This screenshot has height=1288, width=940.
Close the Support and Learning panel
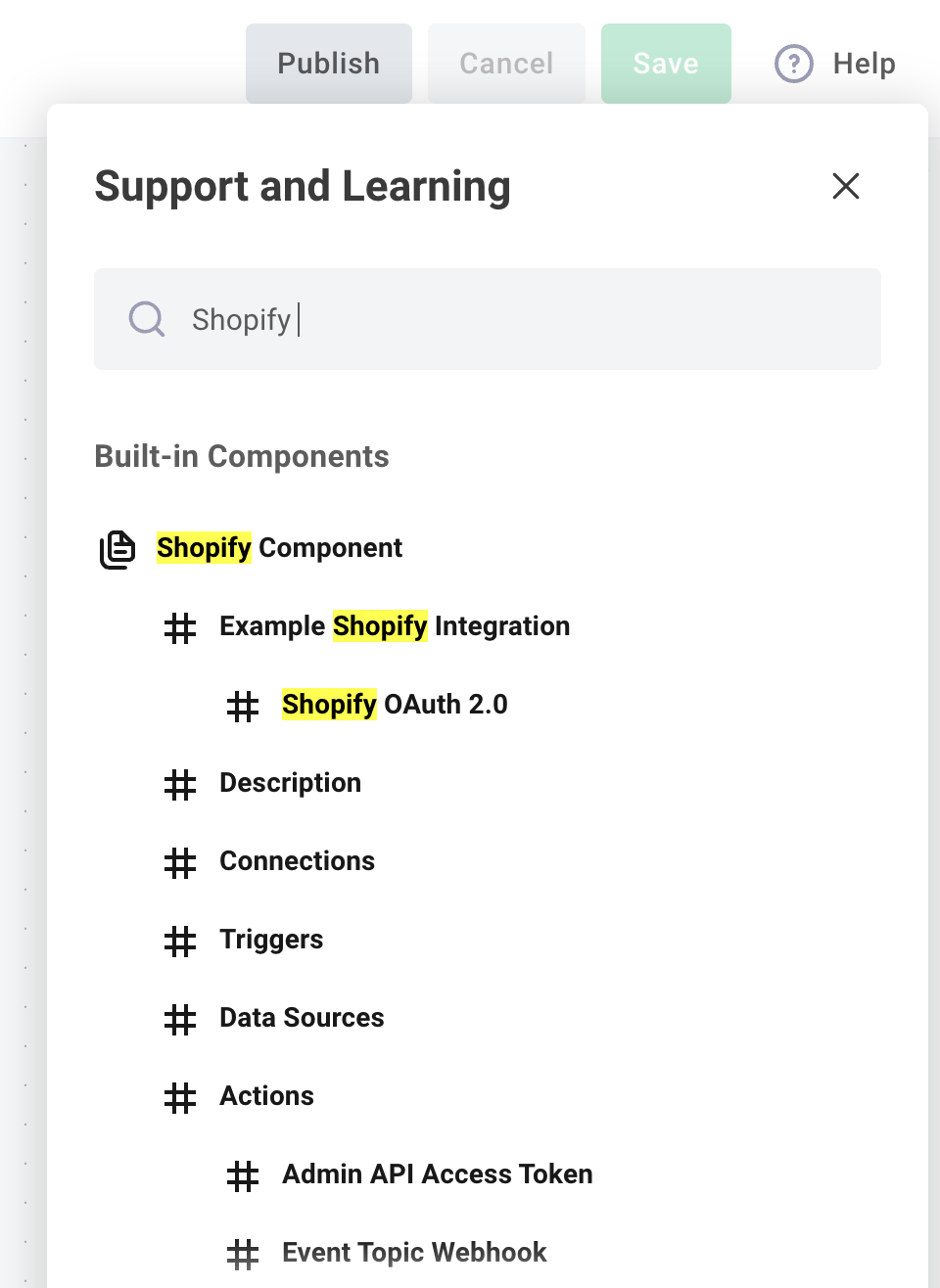tap(845, 186)
